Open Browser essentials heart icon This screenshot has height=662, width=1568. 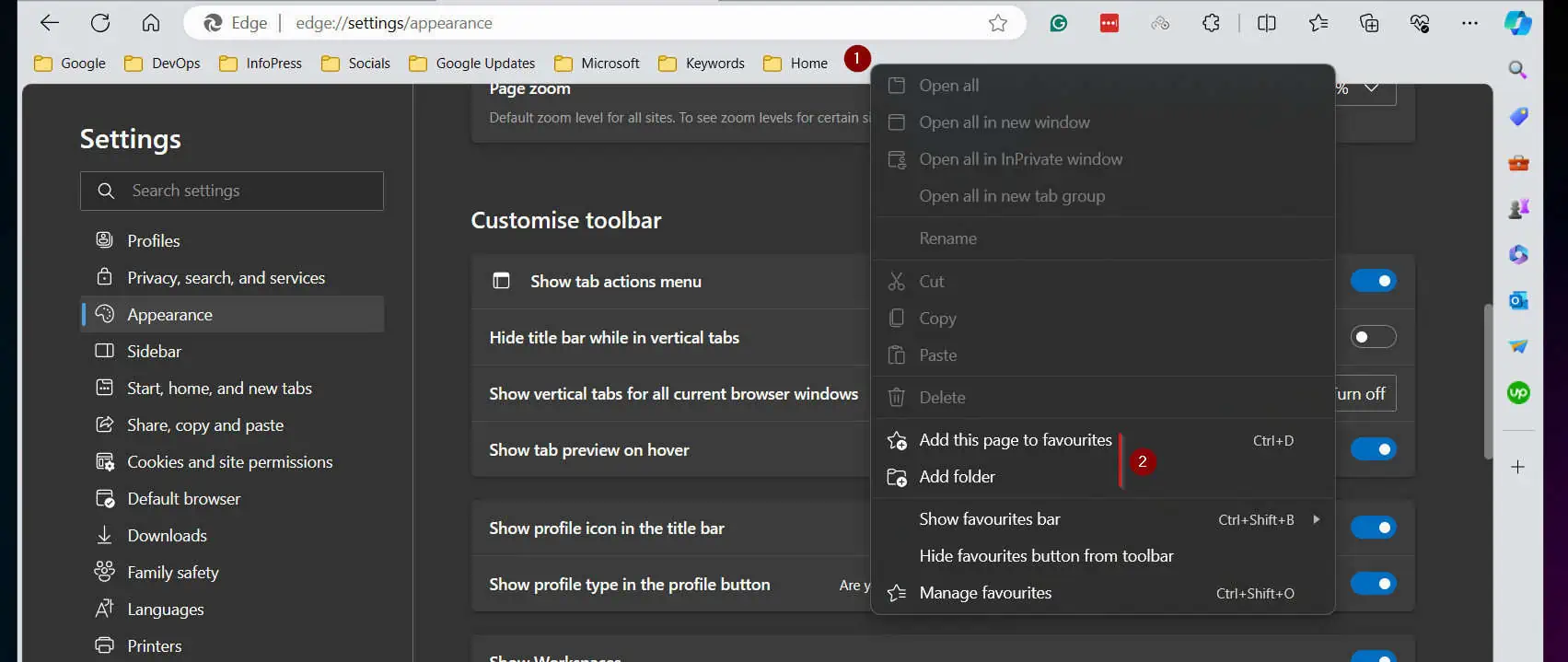coord(1420,23)
